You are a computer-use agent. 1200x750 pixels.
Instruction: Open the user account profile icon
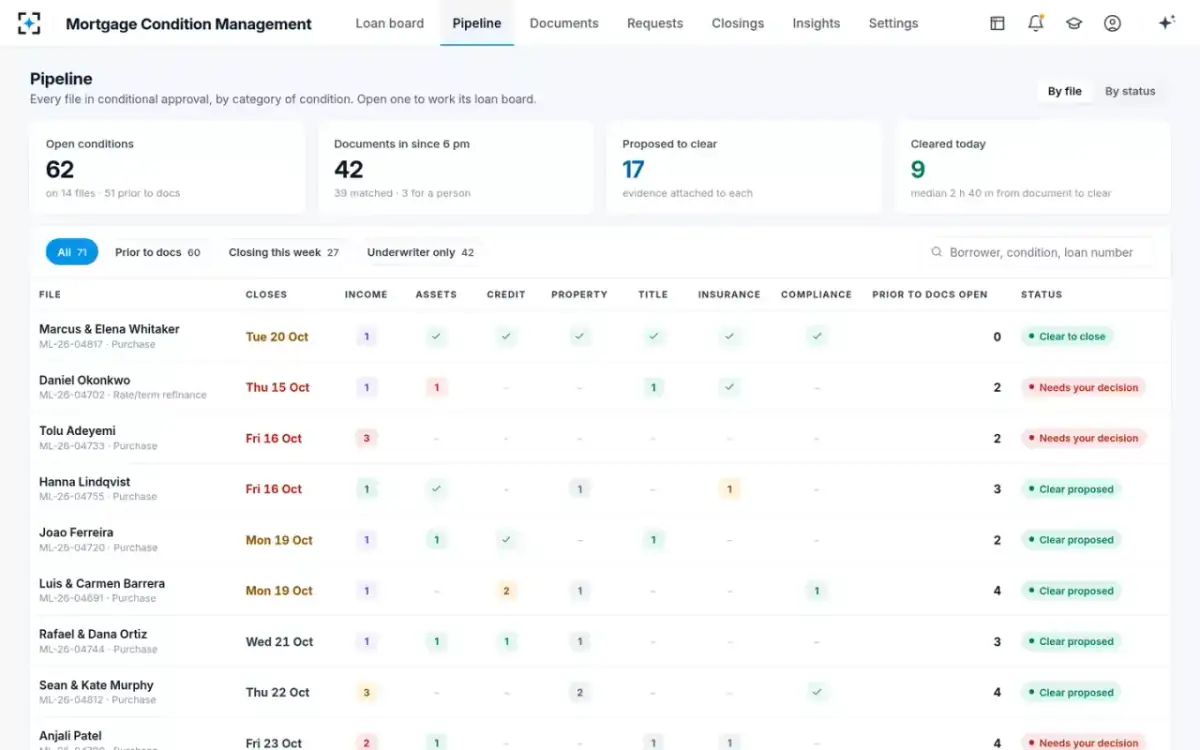click(x=1112, y=23)
